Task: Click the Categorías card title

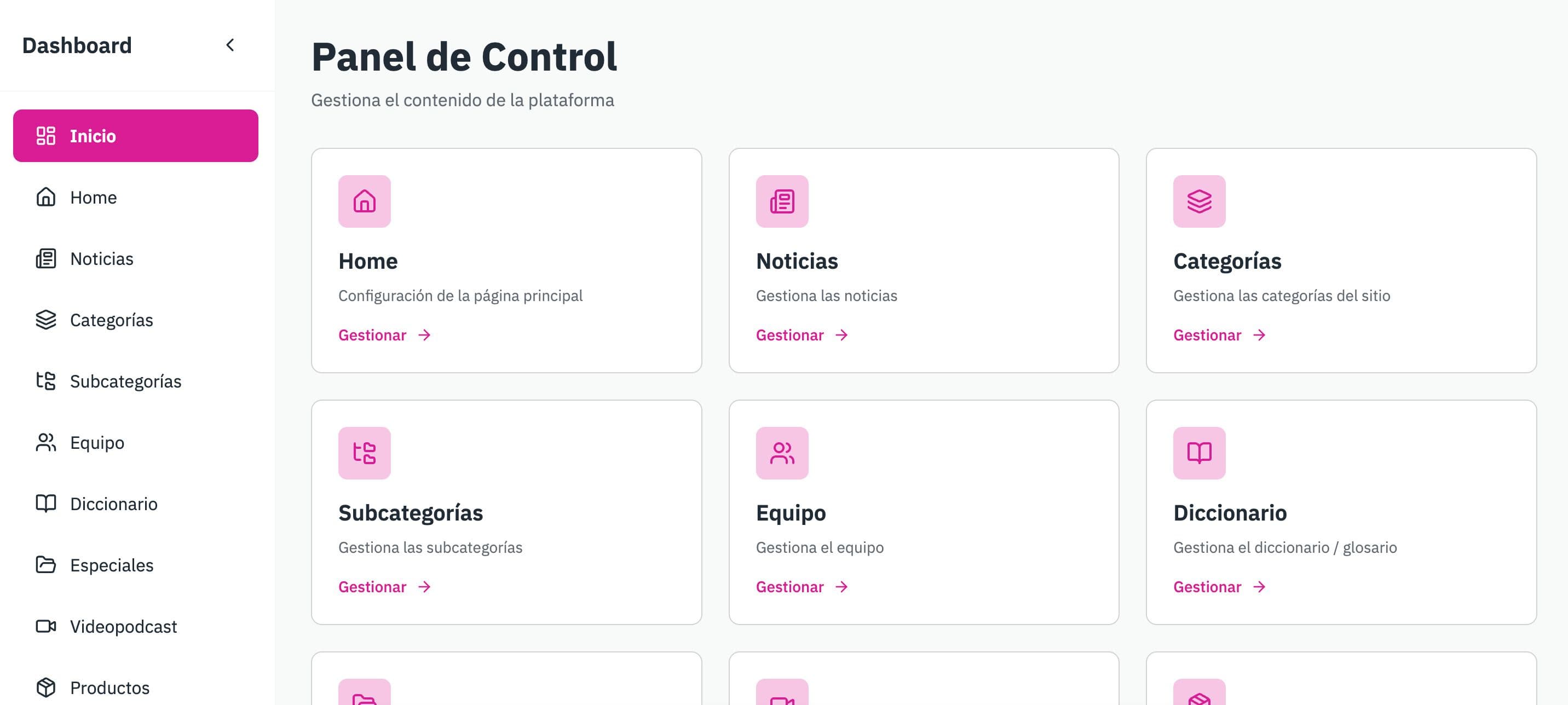Action: point(1226,261)
